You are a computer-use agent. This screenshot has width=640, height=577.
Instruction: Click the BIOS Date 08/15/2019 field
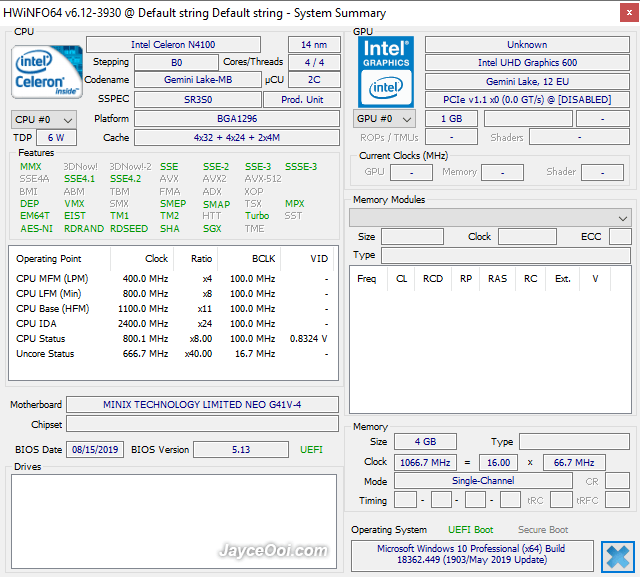pos(95,450)
